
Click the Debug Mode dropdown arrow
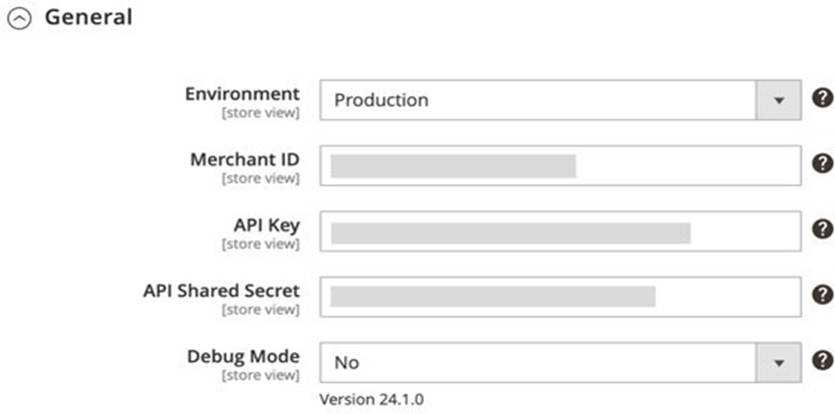click(x=780, y=362)
